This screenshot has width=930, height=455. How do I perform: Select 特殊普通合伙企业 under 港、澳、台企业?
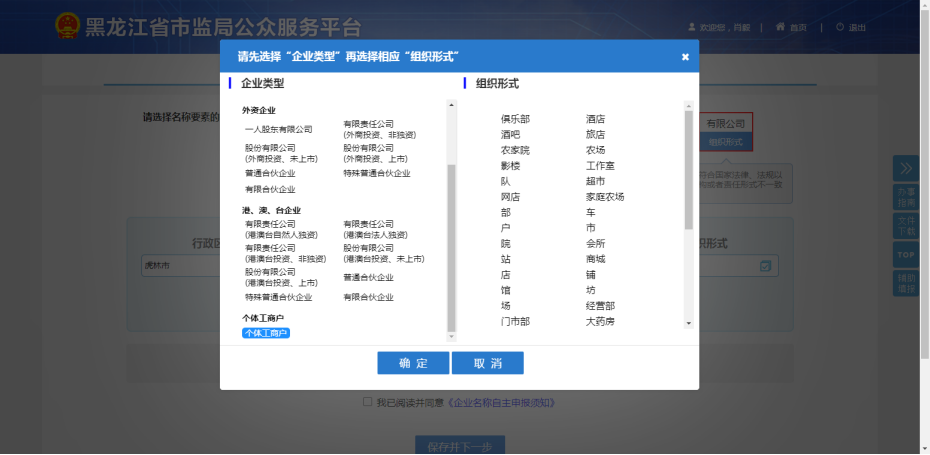click(278, 297)
